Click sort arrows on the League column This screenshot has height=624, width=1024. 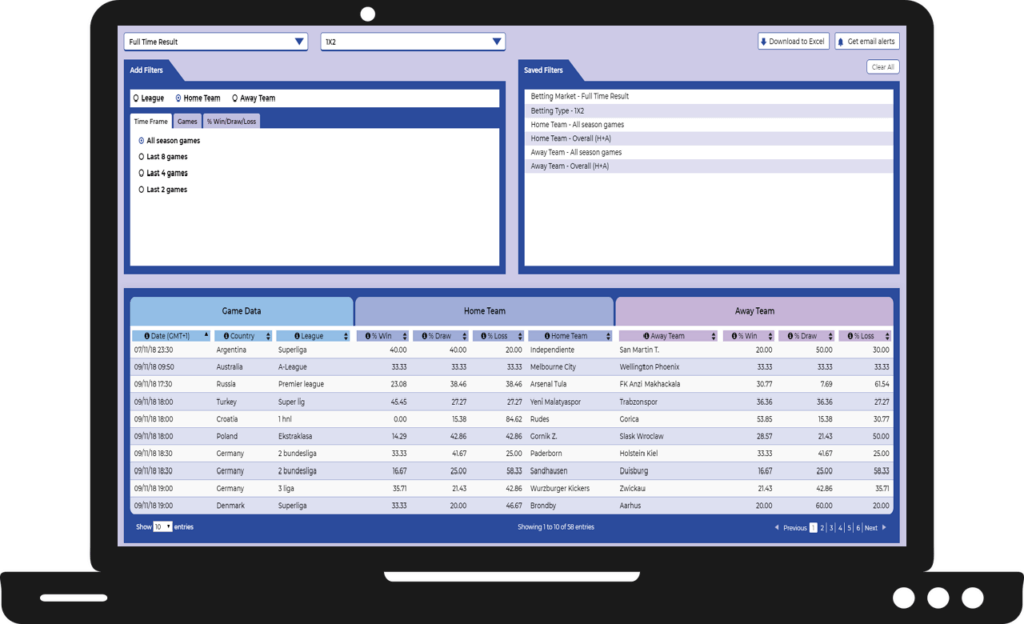[346, 337]
